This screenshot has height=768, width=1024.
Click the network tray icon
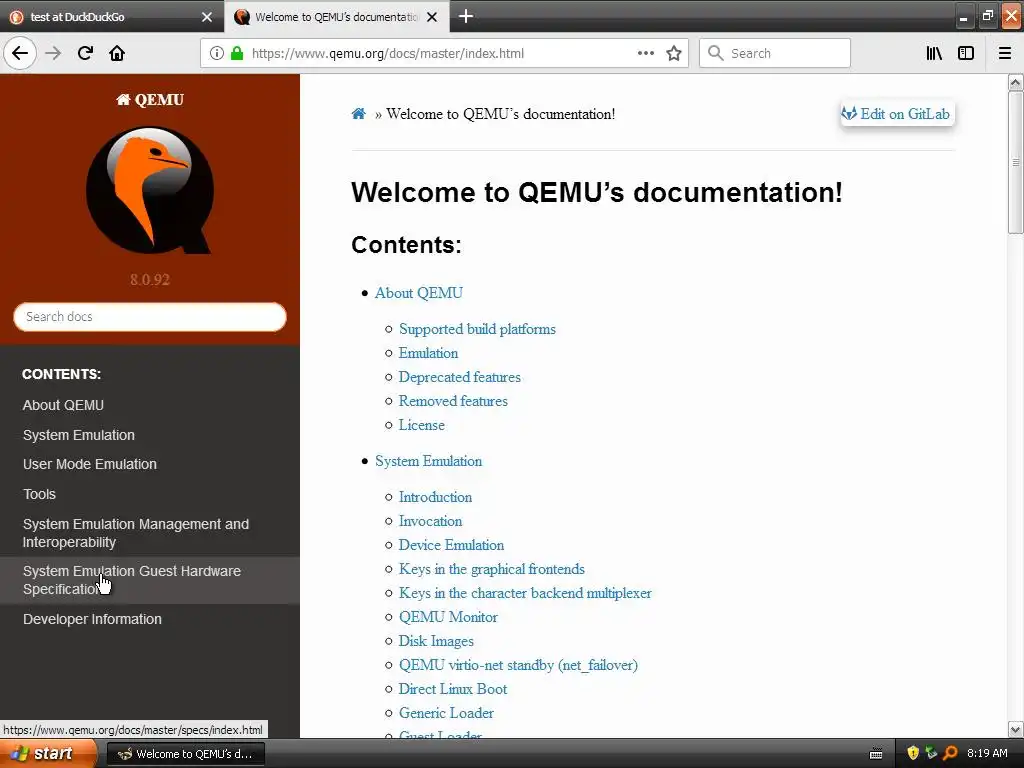(x=931, y=753)
